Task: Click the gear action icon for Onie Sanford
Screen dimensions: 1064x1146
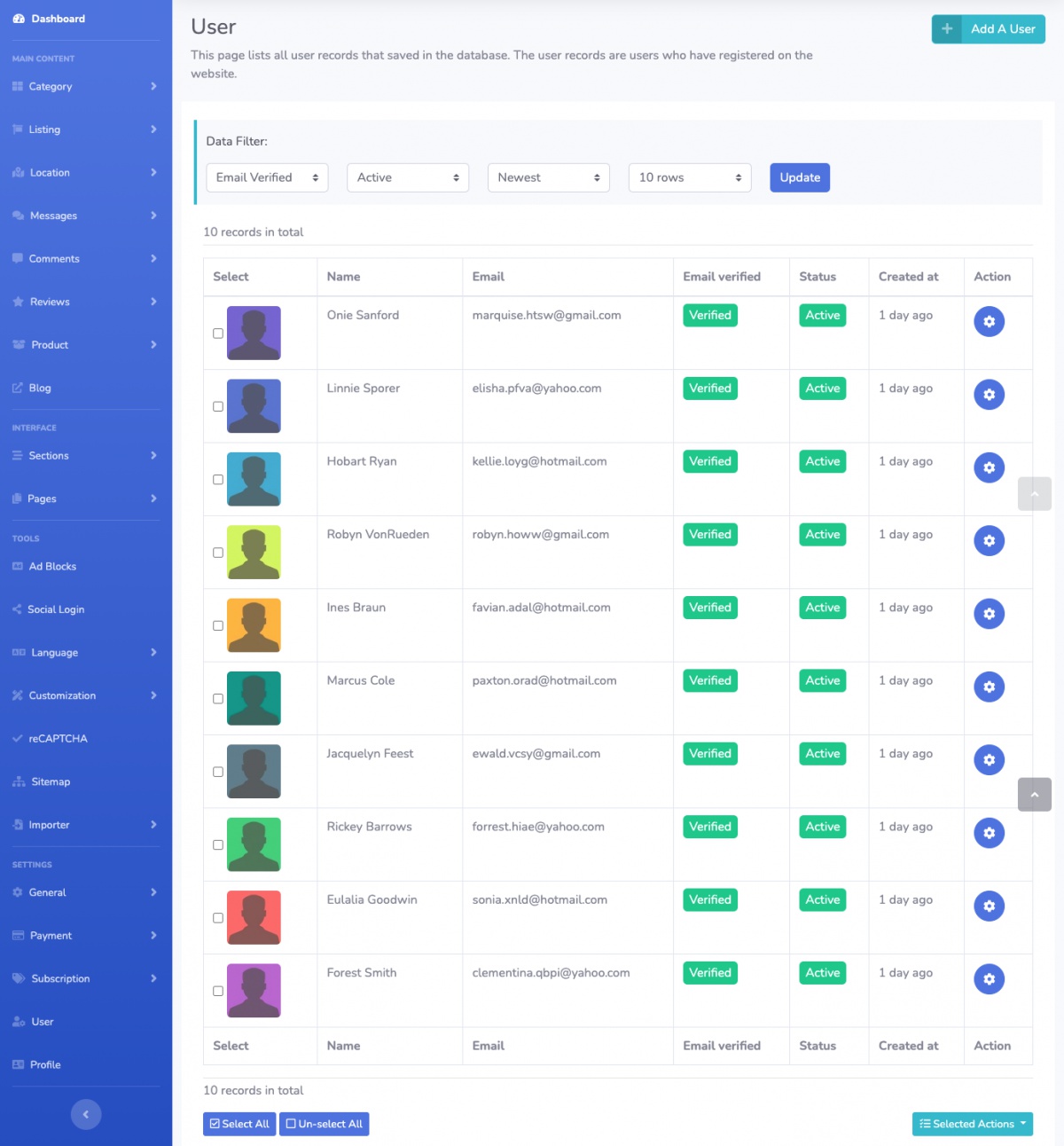Action: (989, 321)
